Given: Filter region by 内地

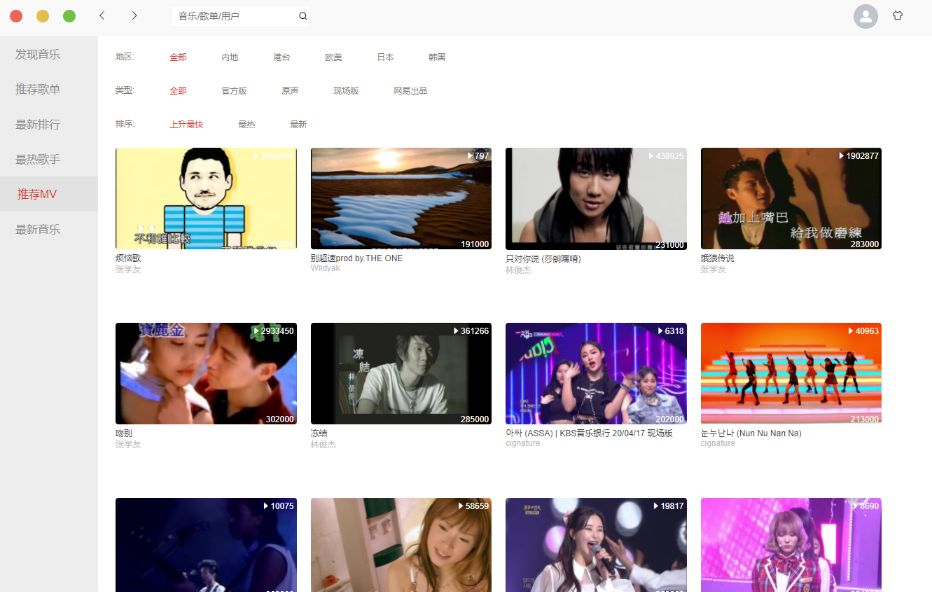Looking at the screenshot, I should pyautogui.click(x=229, y=57).
